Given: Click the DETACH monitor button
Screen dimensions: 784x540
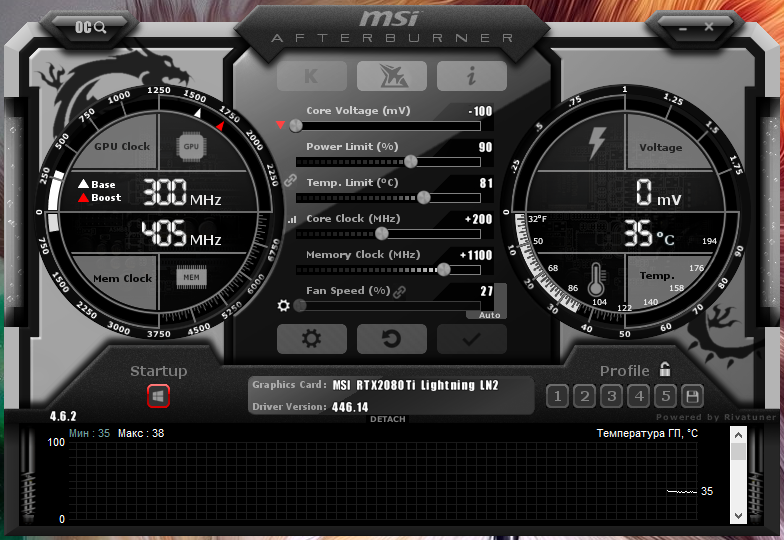Looking at the screenshot, I should point(388,419).
